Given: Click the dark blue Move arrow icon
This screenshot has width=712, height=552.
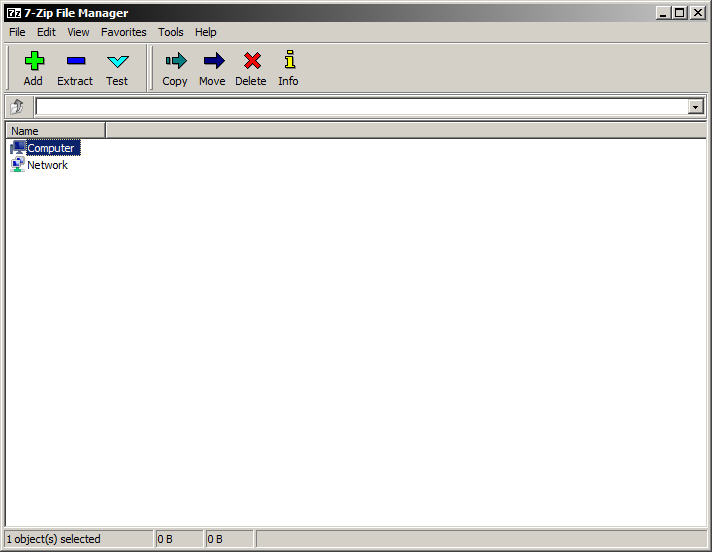Looking at the screenshot, I should (214, 60).
